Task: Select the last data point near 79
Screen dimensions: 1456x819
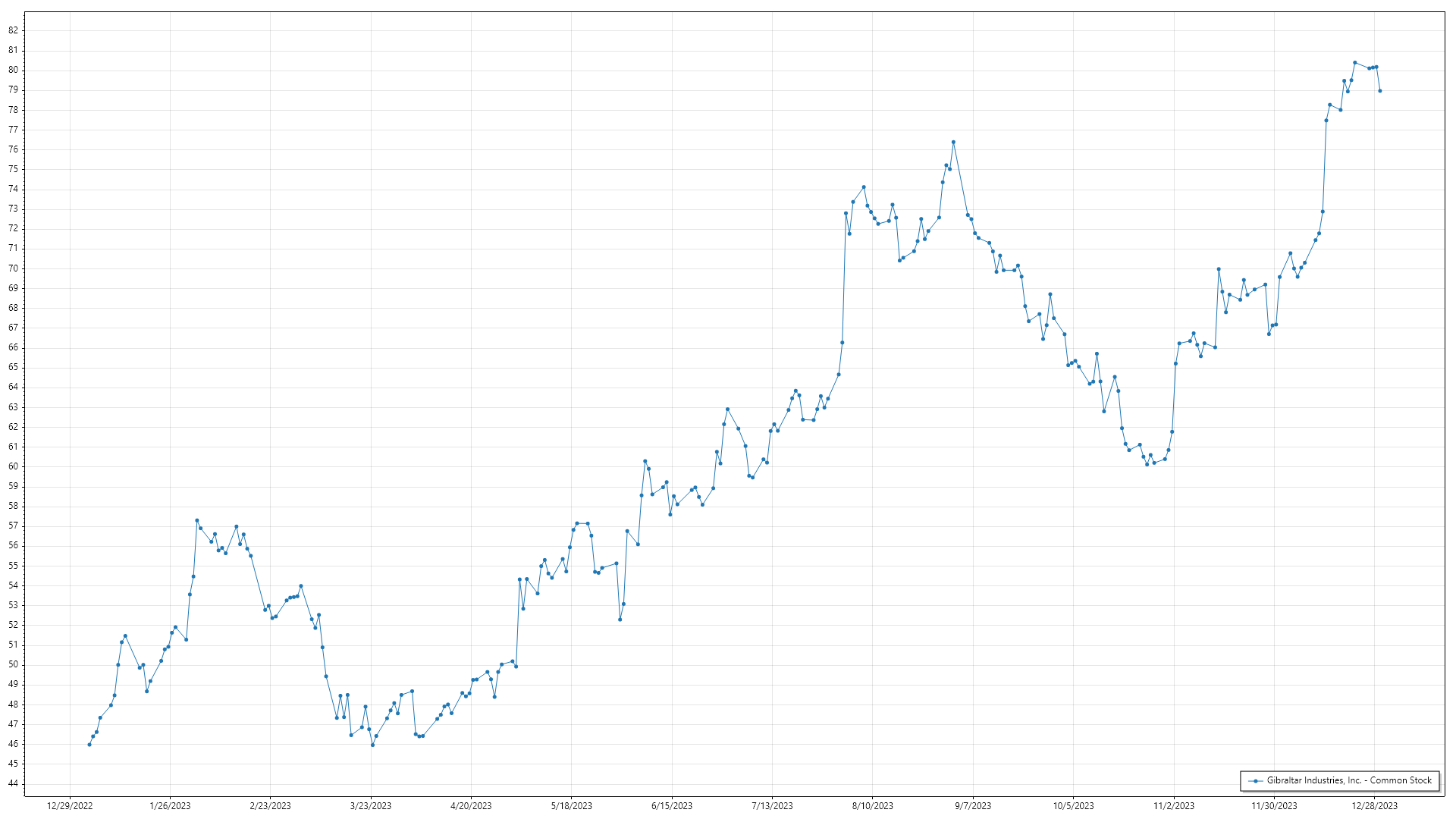Action: click(1379, 91)
